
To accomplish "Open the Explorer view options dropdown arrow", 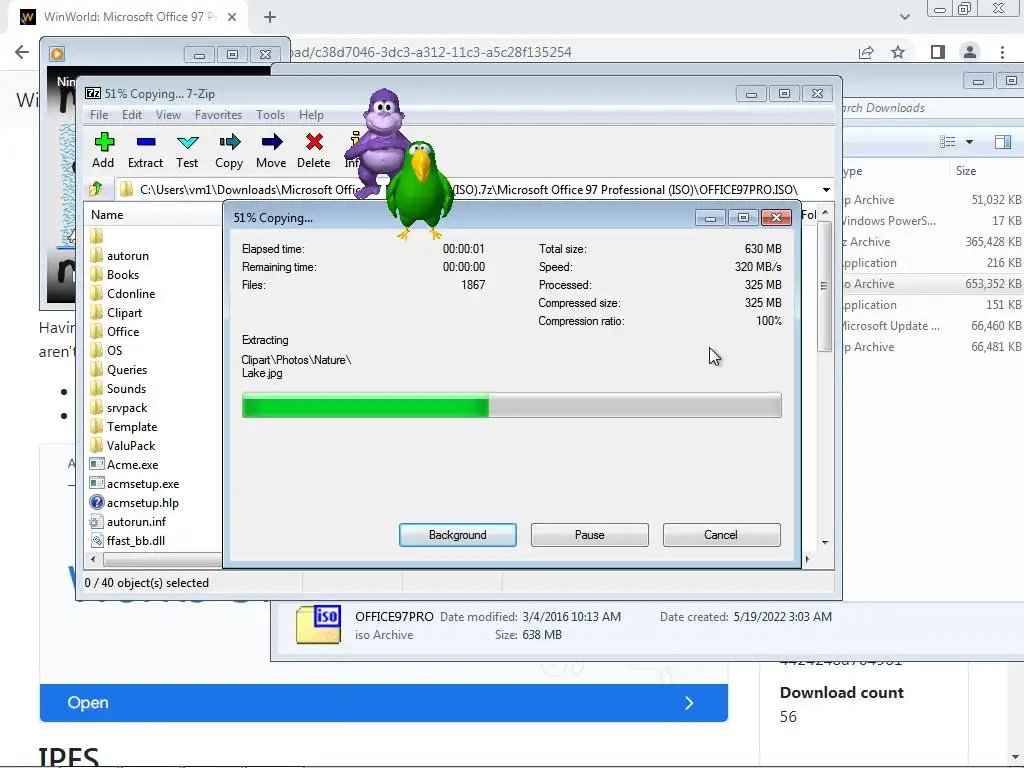I will (969, 142).
